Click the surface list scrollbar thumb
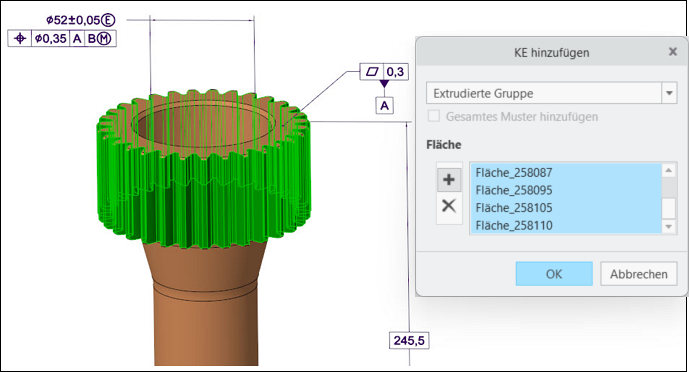Screen dimensions: 689x372 pos(668,208)
